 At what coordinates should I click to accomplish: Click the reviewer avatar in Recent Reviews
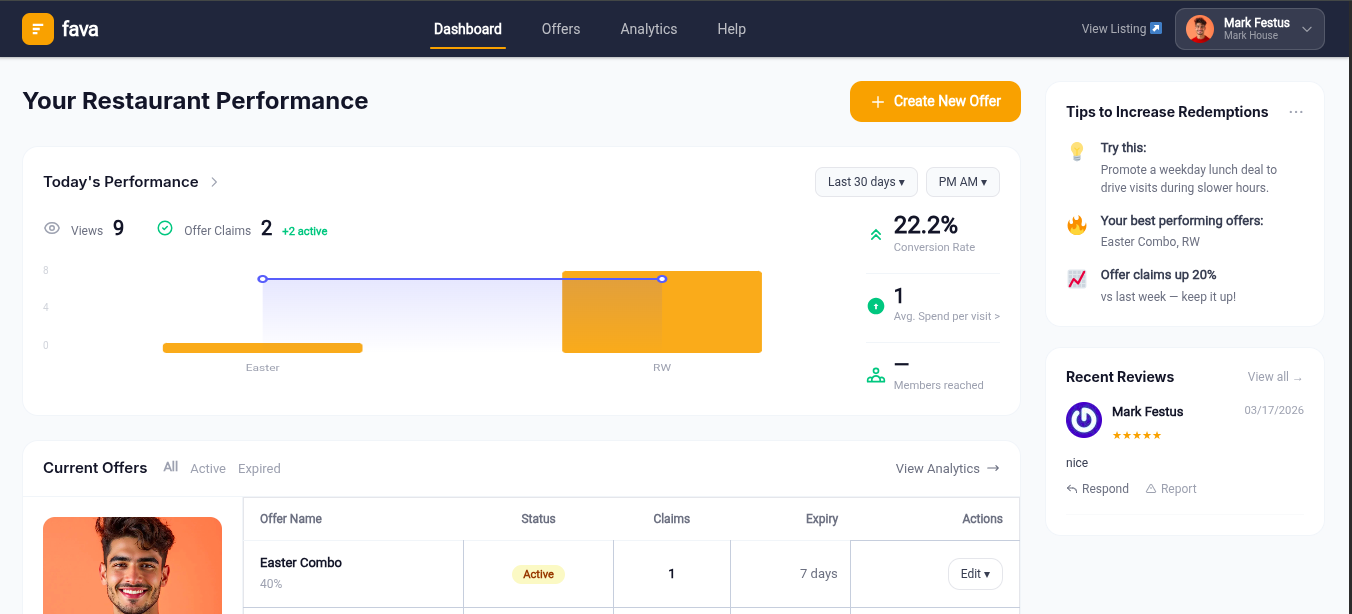click(x=1084, y=420)
